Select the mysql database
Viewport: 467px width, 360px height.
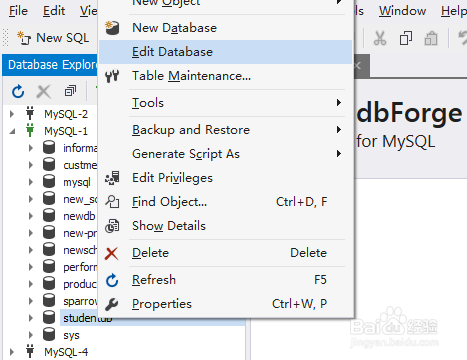point(77,182)
